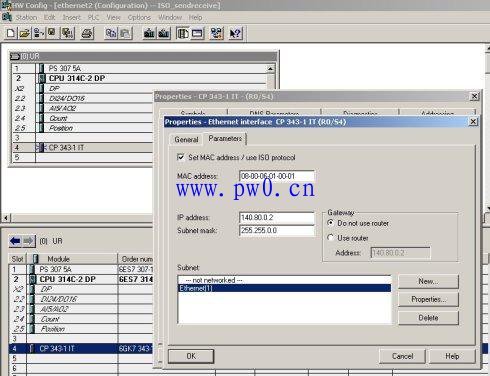490x376 pixels.
Task: Select the Use router radio button
Action: tap(331, 238)
